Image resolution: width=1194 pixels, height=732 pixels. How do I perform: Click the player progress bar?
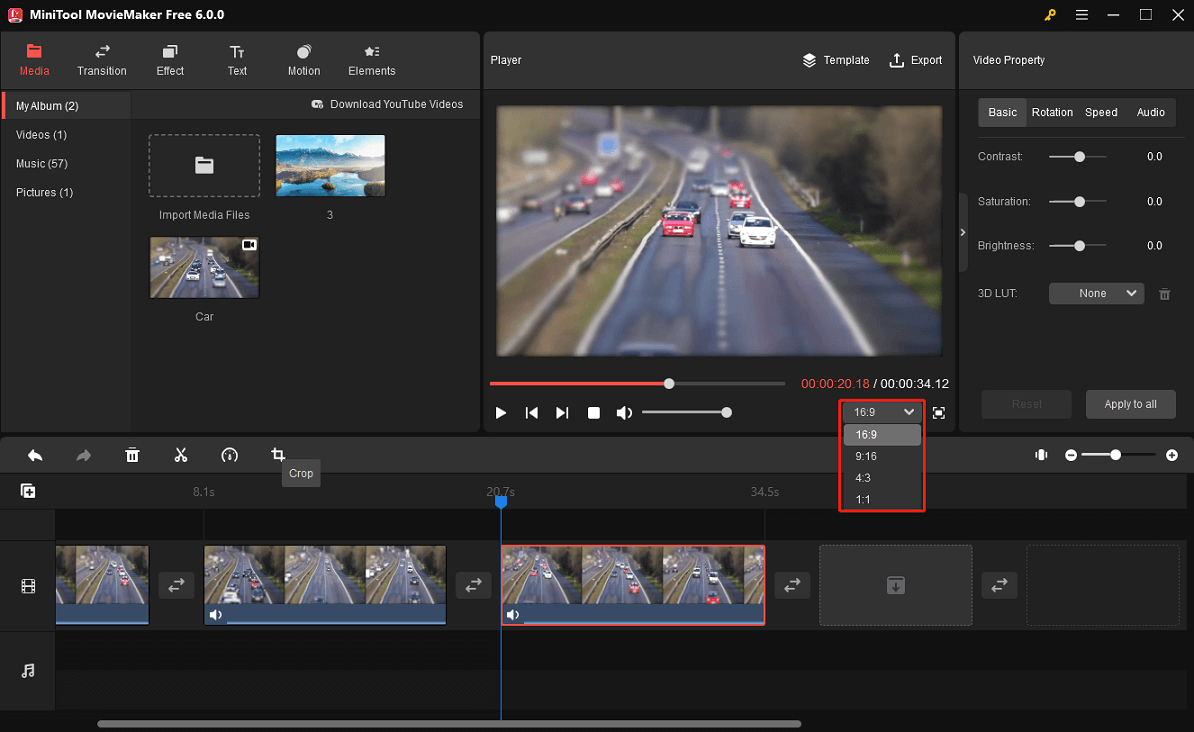[637, 384]
